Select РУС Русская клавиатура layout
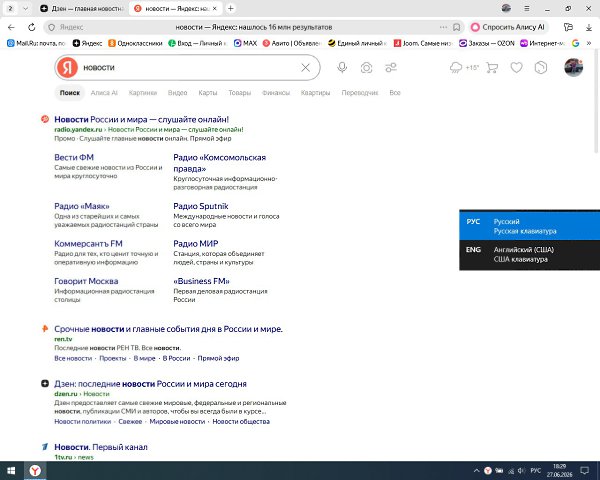600x480 pixels. tap(530, 226)
